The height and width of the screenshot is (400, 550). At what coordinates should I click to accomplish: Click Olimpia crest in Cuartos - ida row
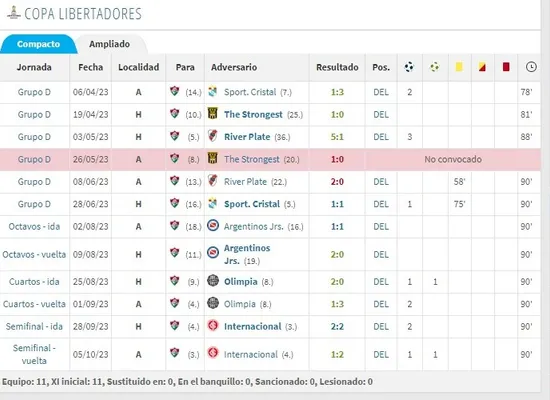(x=213, y=281)
